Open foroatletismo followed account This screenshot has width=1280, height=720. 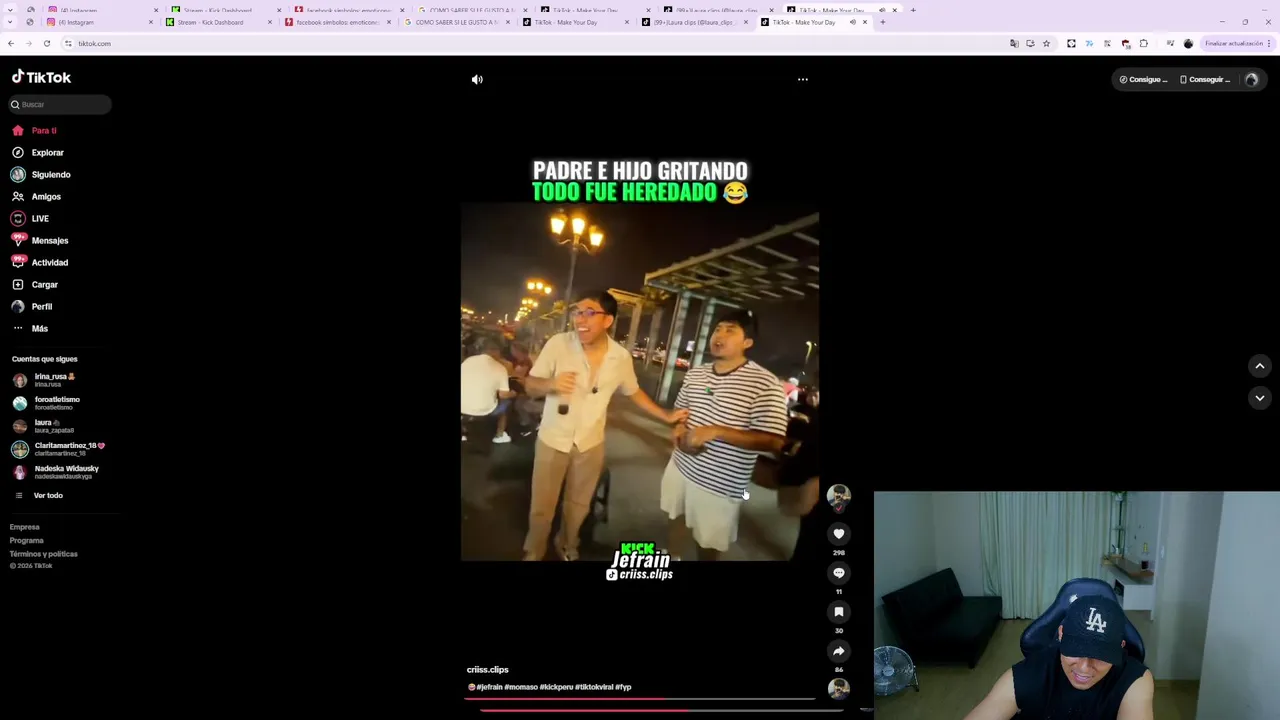point(47,403)
